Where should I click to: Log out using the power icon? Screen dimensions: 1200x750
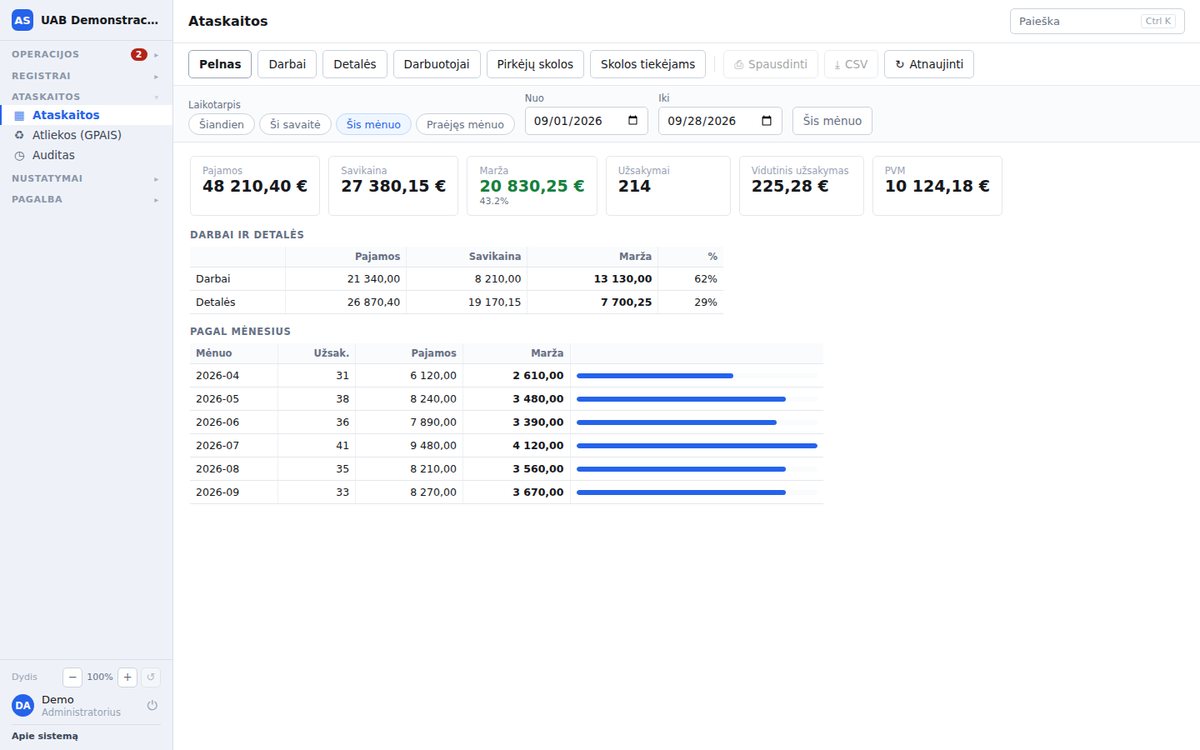152,705
